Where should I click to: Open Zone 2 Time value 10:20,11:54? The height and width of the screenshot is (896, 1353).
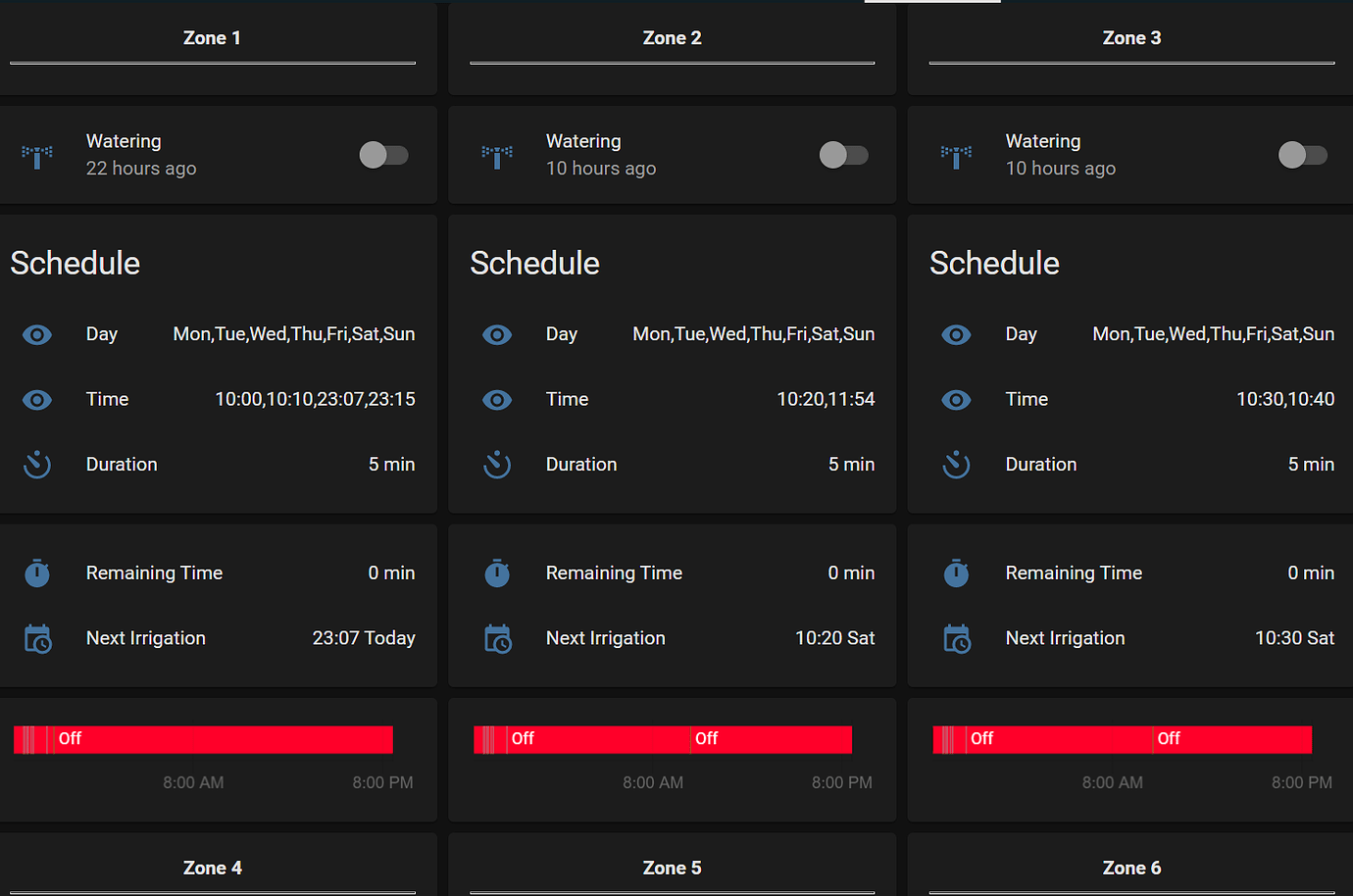tap(825, 399)
